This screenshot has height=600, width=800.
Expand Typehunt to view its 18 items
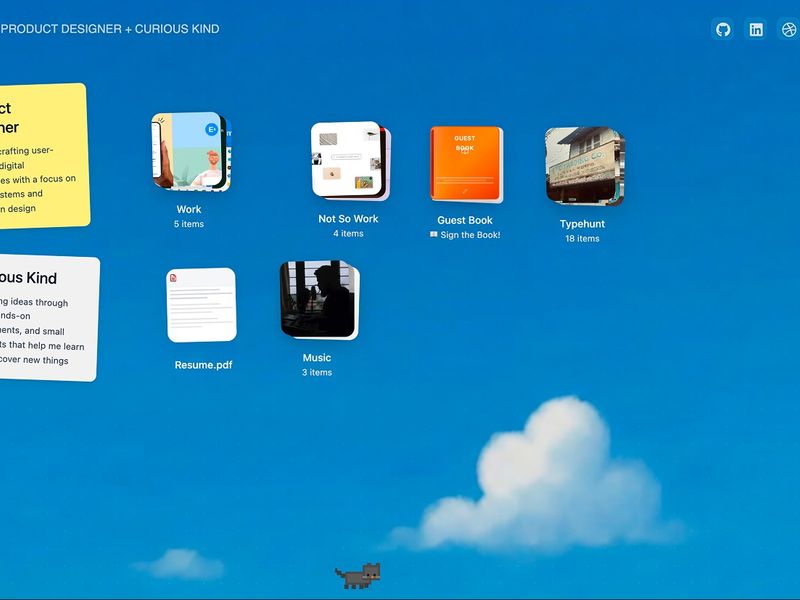tap(585, 163)
